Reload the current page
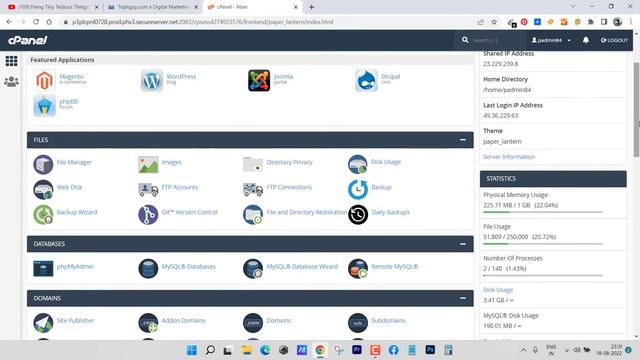640x360 pixels. click(36, 22)
